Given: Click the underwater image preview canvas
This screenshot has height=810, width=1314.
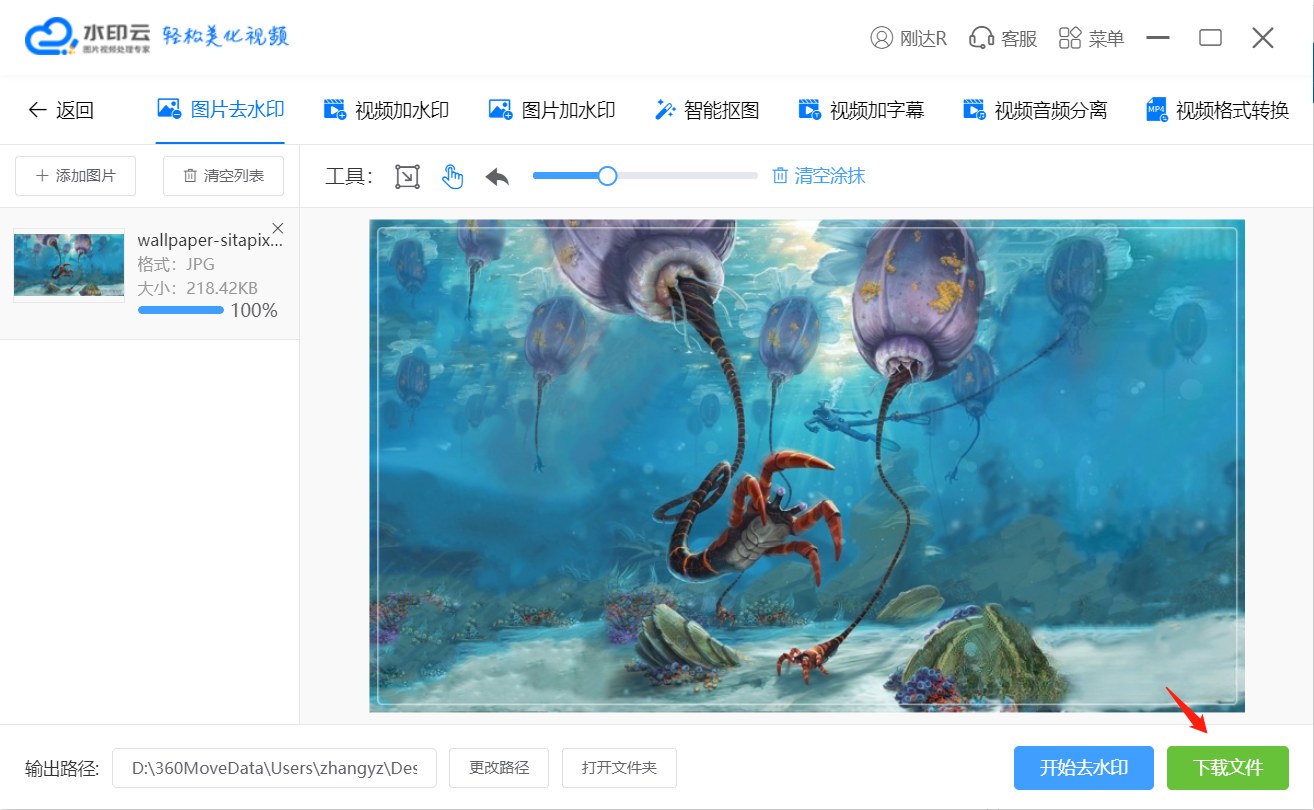Looking at the screenshot, I should 807,466.
